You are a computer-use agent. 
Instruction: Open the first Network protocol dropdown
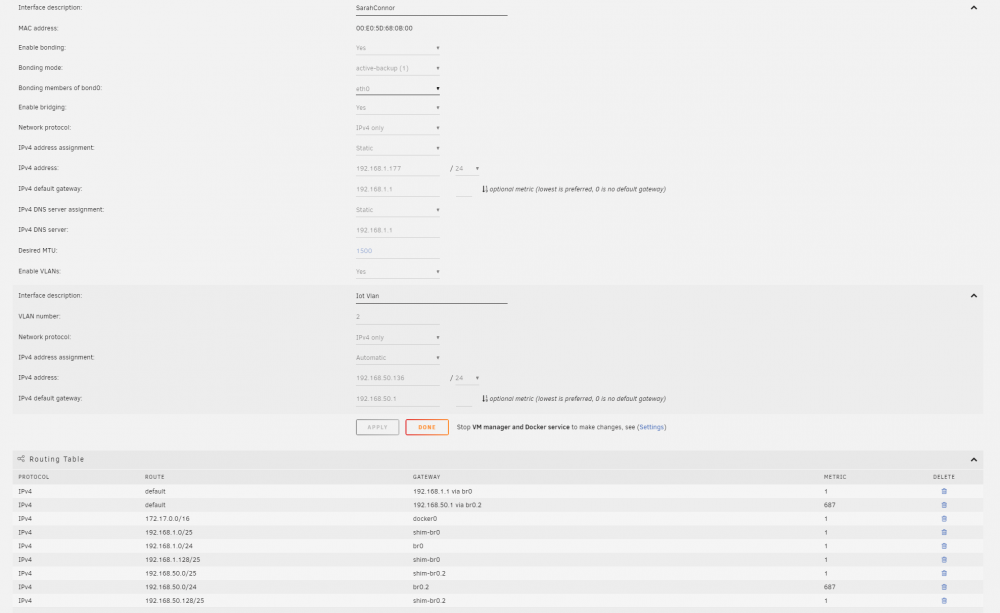click(x=397, y=128)
